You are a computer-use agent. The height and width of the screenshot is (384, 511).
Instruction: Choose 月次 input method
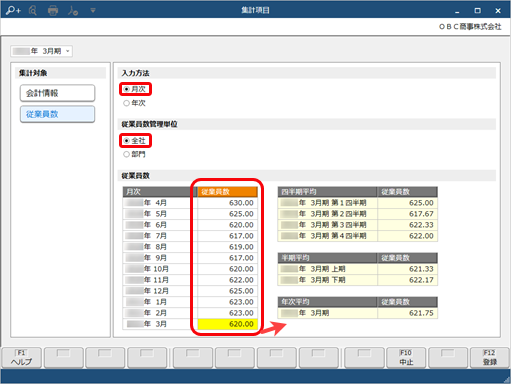tap(135, 89)
